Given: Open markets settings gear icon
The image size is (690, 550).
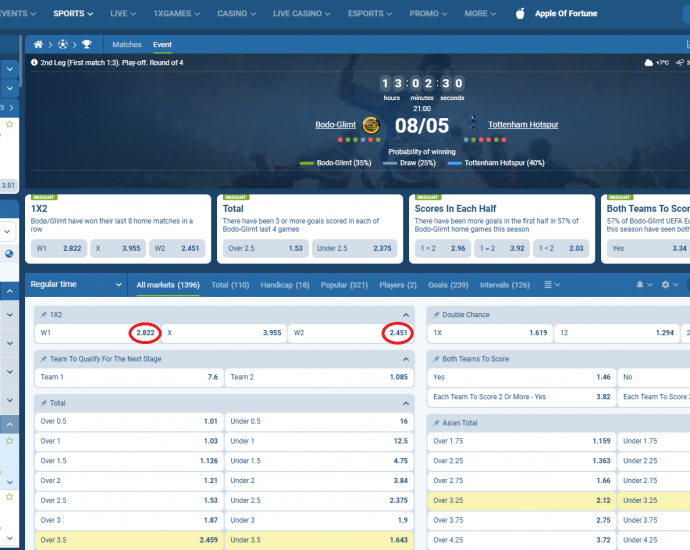Looking at the screenshot, I should (x=665, y=285).
